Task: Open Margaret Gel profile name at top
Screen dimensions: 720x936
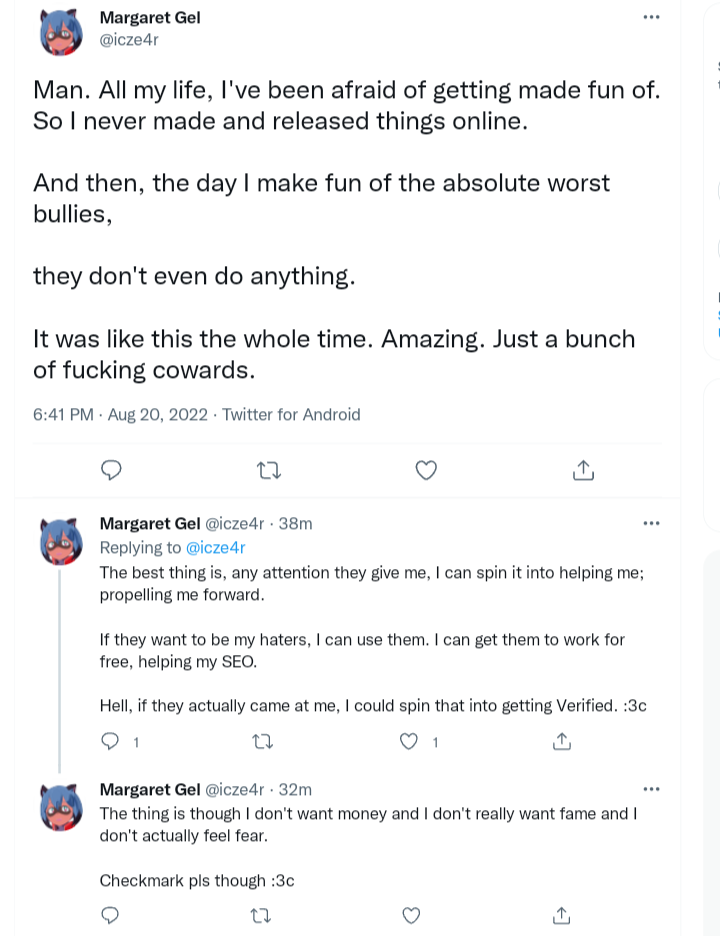Action: click(x=150, y=18)
